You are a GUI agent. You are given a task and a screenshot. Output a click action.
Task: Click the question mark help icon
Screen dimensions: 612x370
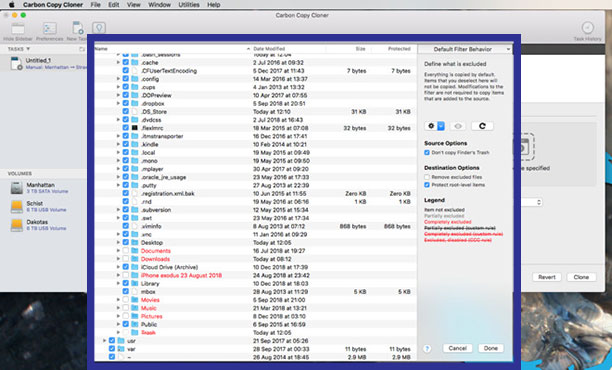pyautogui.click(x=427, y=349)
